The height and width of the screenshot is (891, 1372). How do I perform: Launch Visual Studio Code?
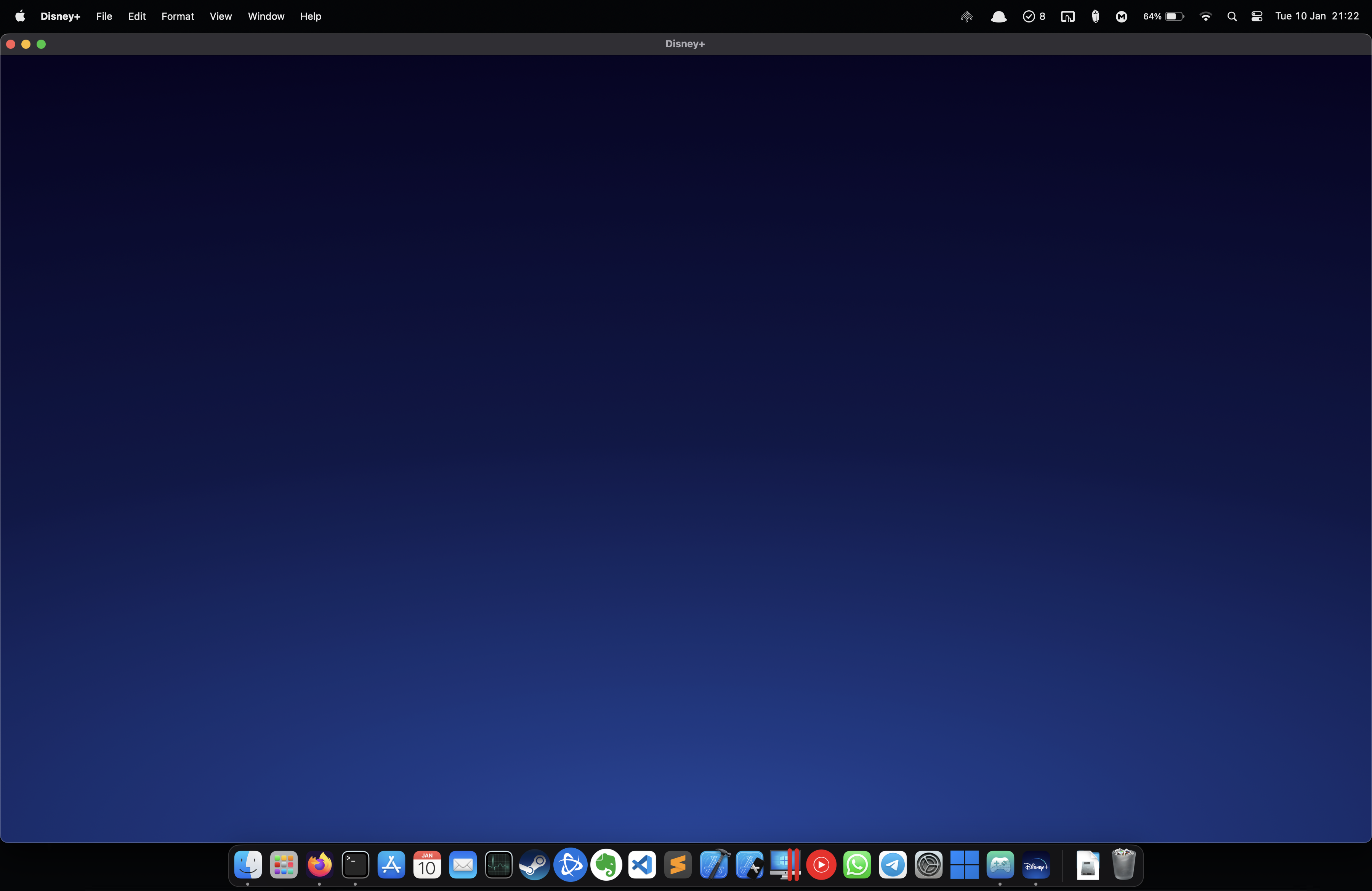click(x=642, y=865)
